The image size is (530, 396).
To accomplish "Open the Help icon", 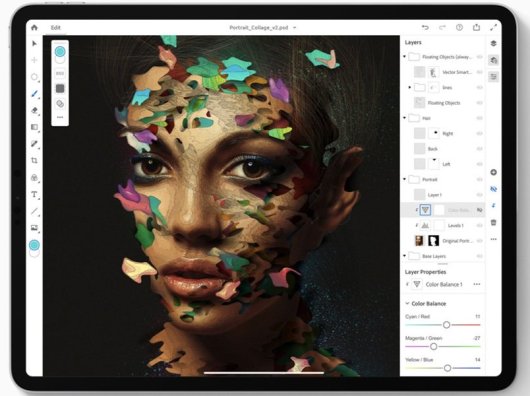I will click(x=459, y=27).
